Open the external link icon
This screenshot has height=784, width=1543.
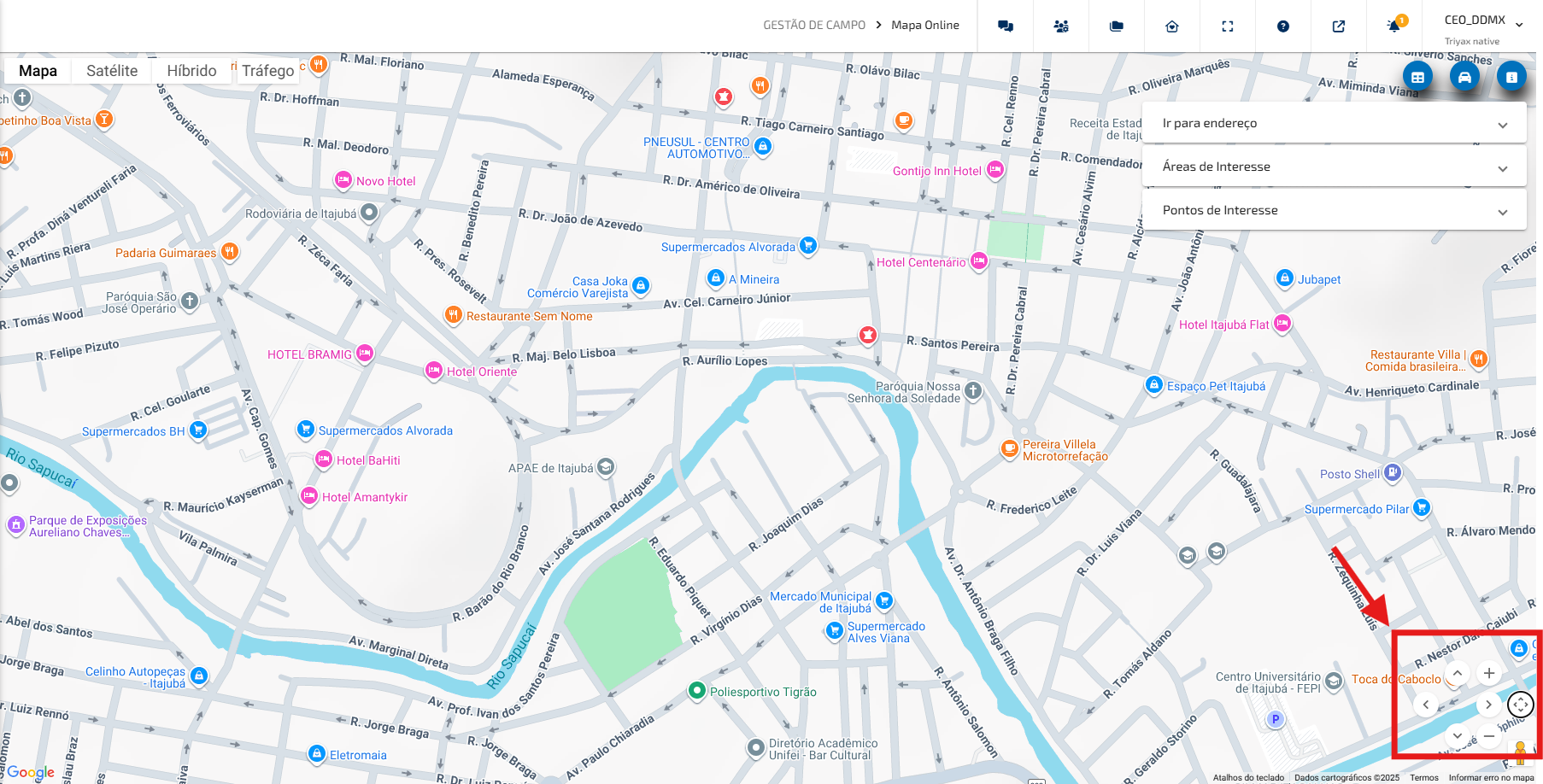(x=1339, y=26)
